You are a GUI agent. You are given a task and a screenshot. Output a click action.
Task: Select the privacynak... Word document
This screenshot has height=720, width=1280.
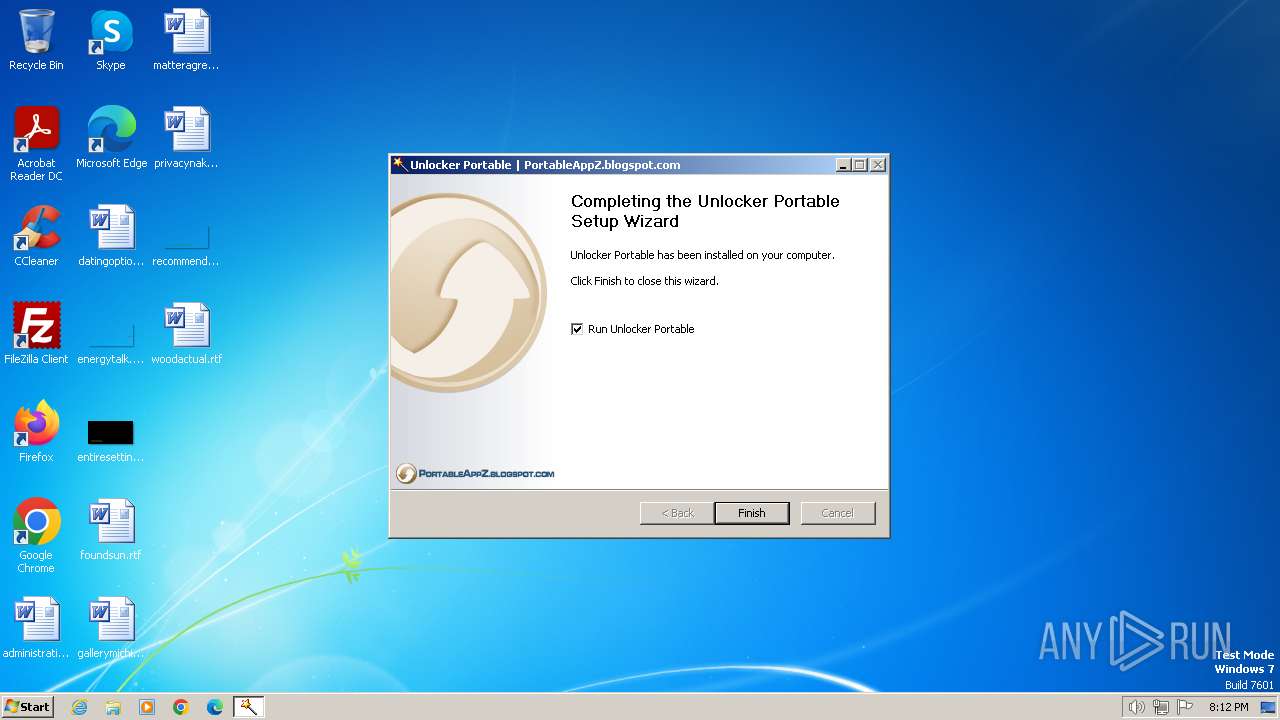tap(186, 138)
